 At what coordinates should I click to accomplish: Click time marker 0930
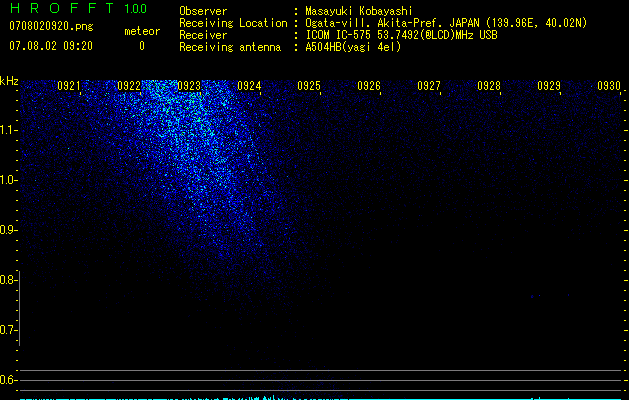click(x=609, y=86)
